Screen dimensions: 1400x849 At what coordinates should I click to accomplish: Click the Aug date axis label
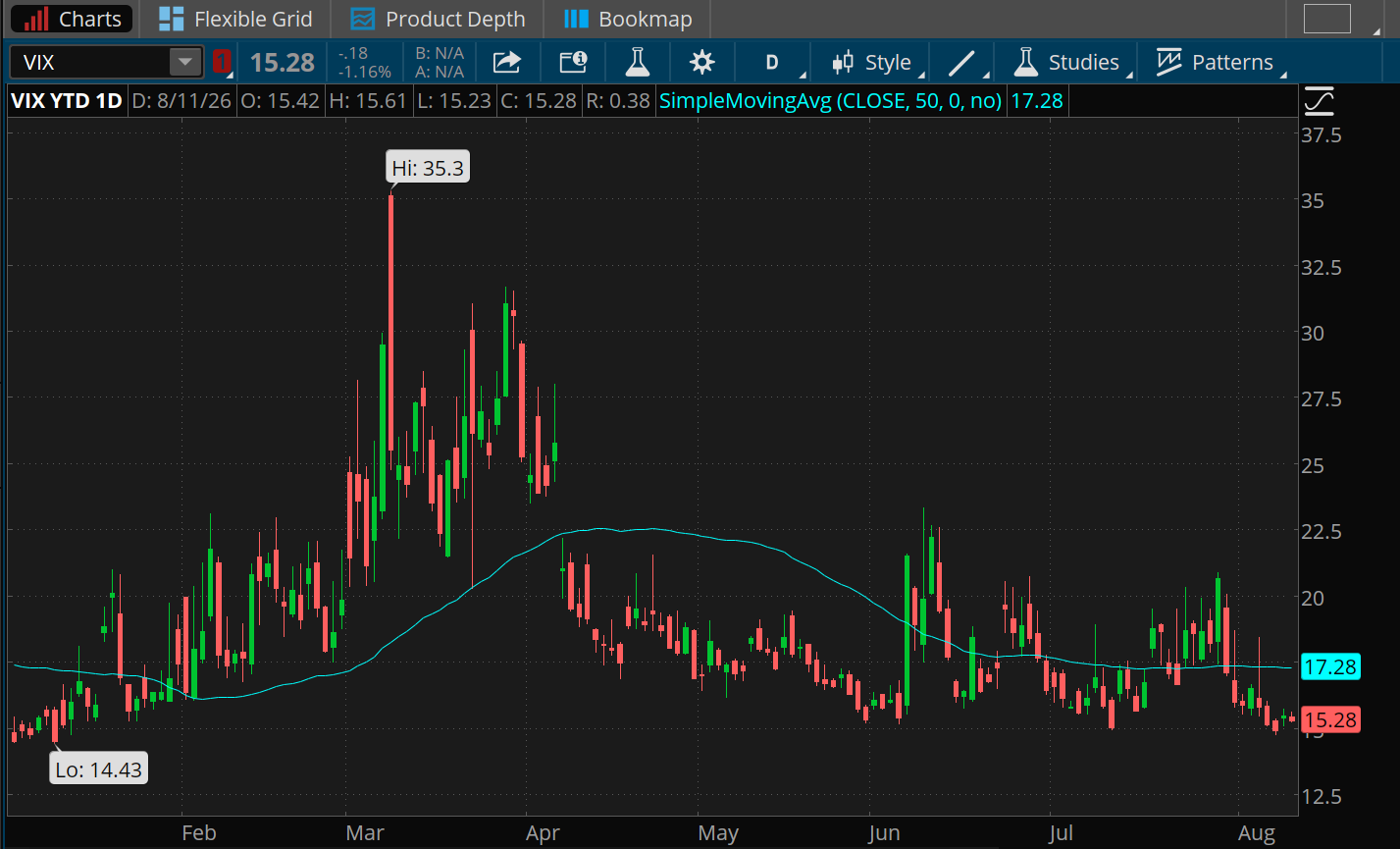[1257, 833]
